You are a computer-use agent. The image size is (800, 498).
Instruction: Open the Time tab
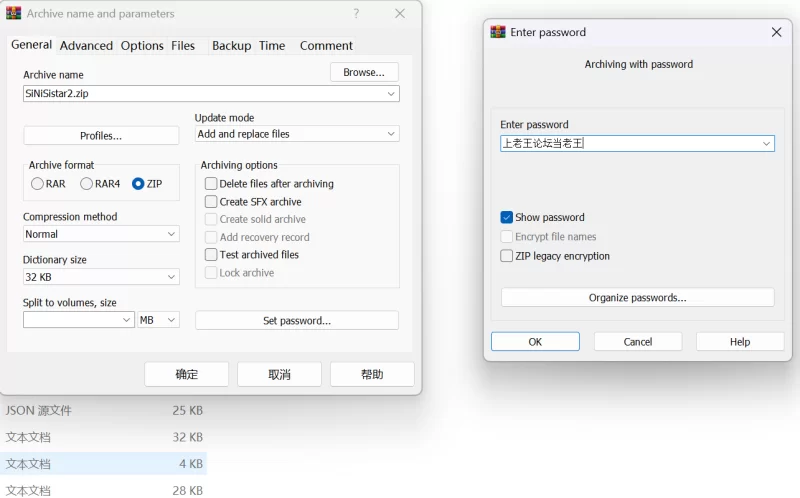272,46
